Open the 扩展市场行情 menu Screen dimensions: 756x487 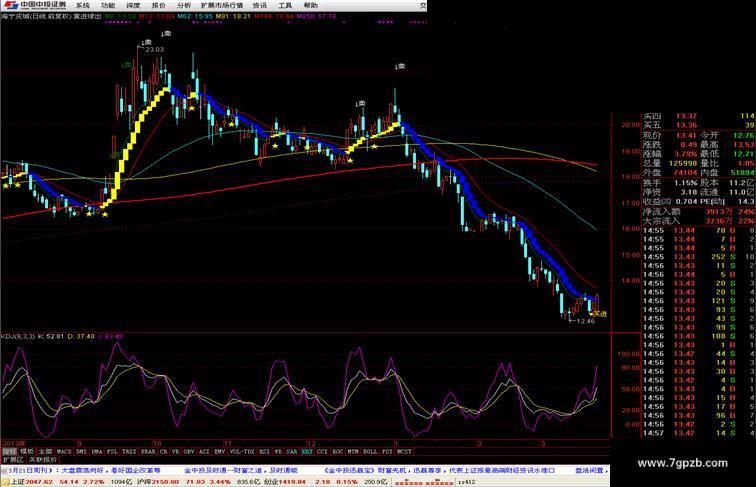tap(222, 5)
